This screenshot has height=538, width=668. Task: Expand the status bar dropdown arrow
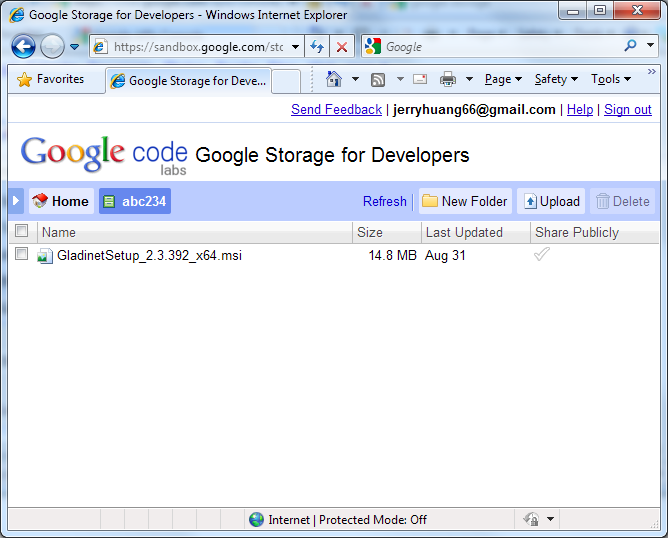coord(550,519)
